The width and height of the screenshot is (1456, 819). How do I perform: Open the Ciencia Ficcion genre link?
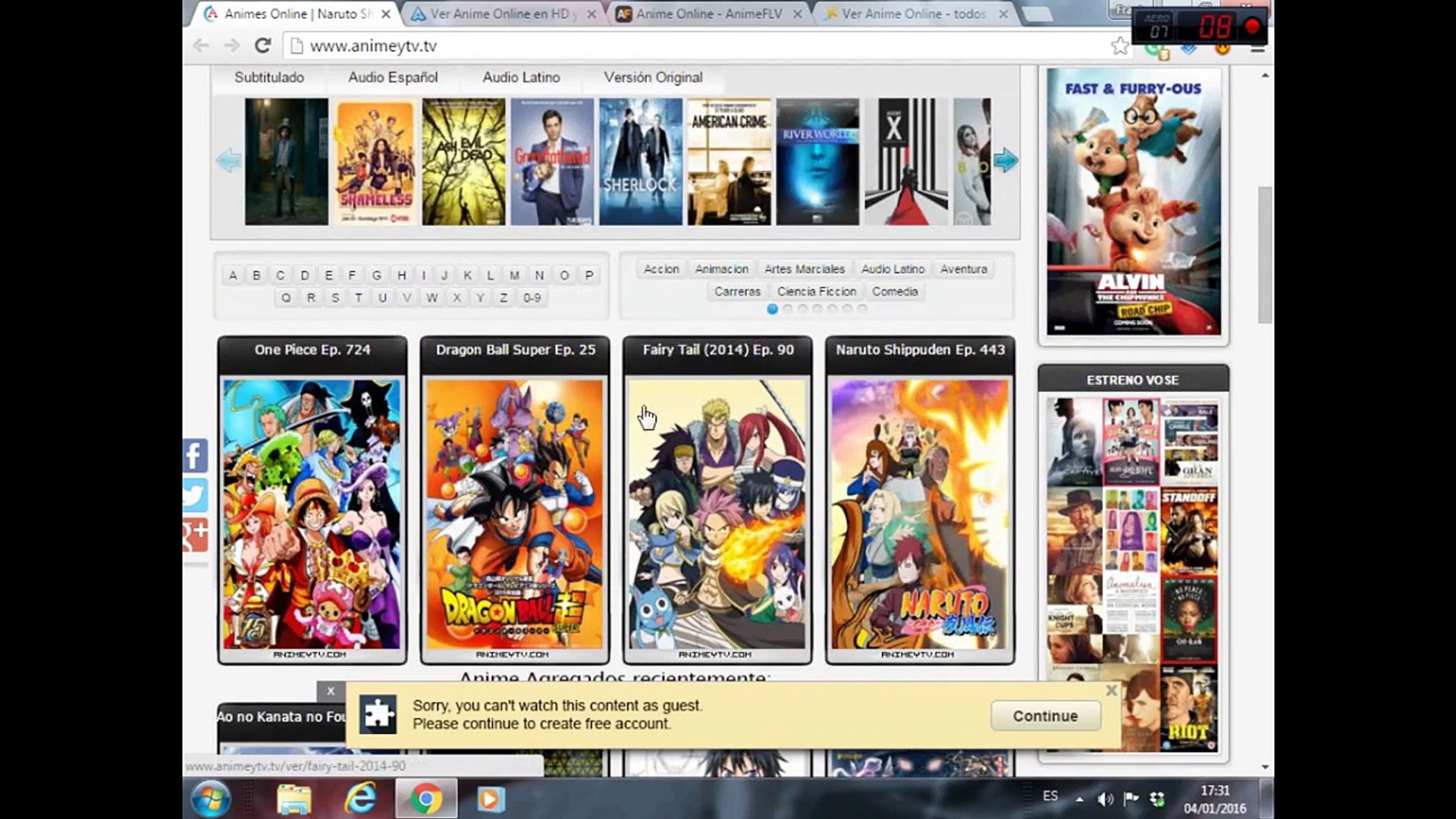(x=816, y=291)
